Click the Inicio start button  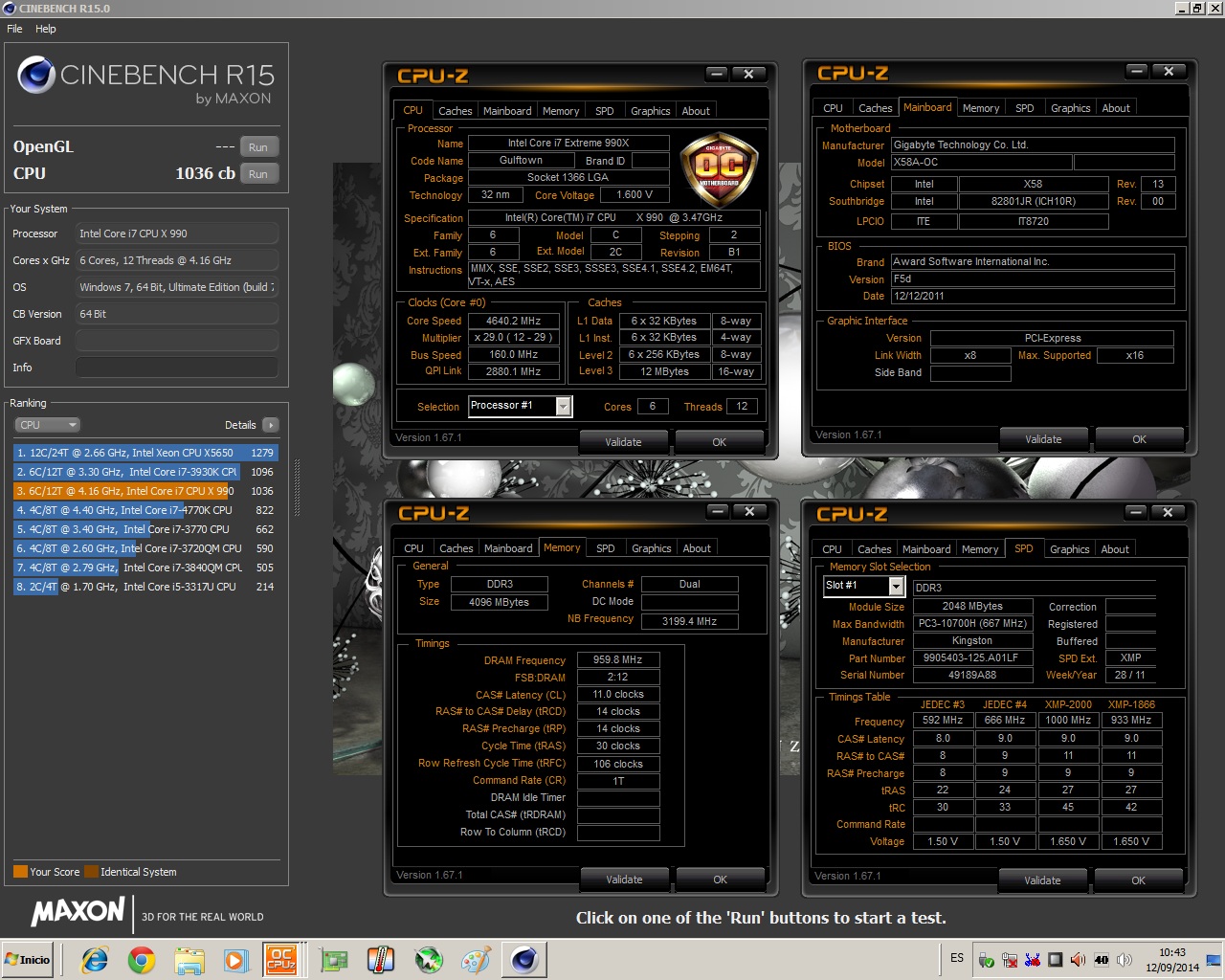point(28,960)
